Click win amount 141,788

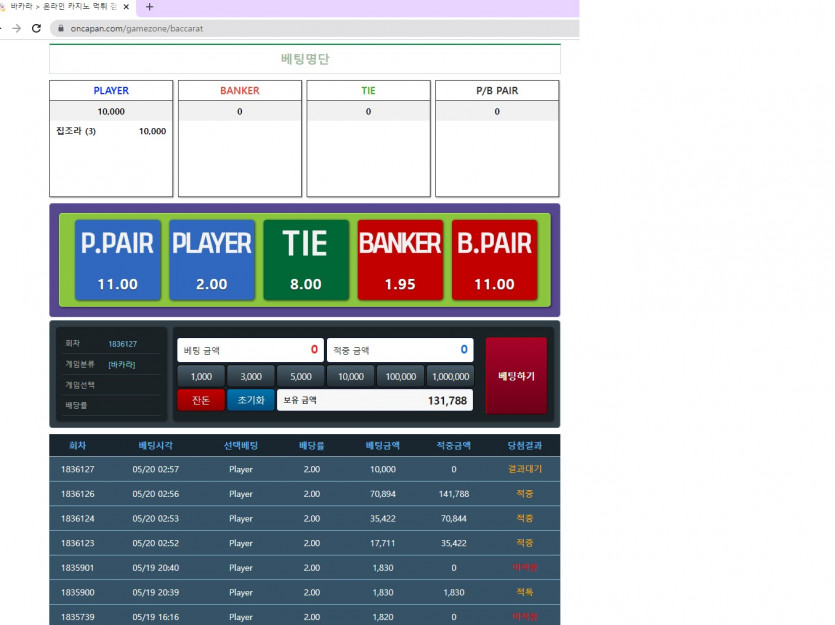tap(454, 494)
